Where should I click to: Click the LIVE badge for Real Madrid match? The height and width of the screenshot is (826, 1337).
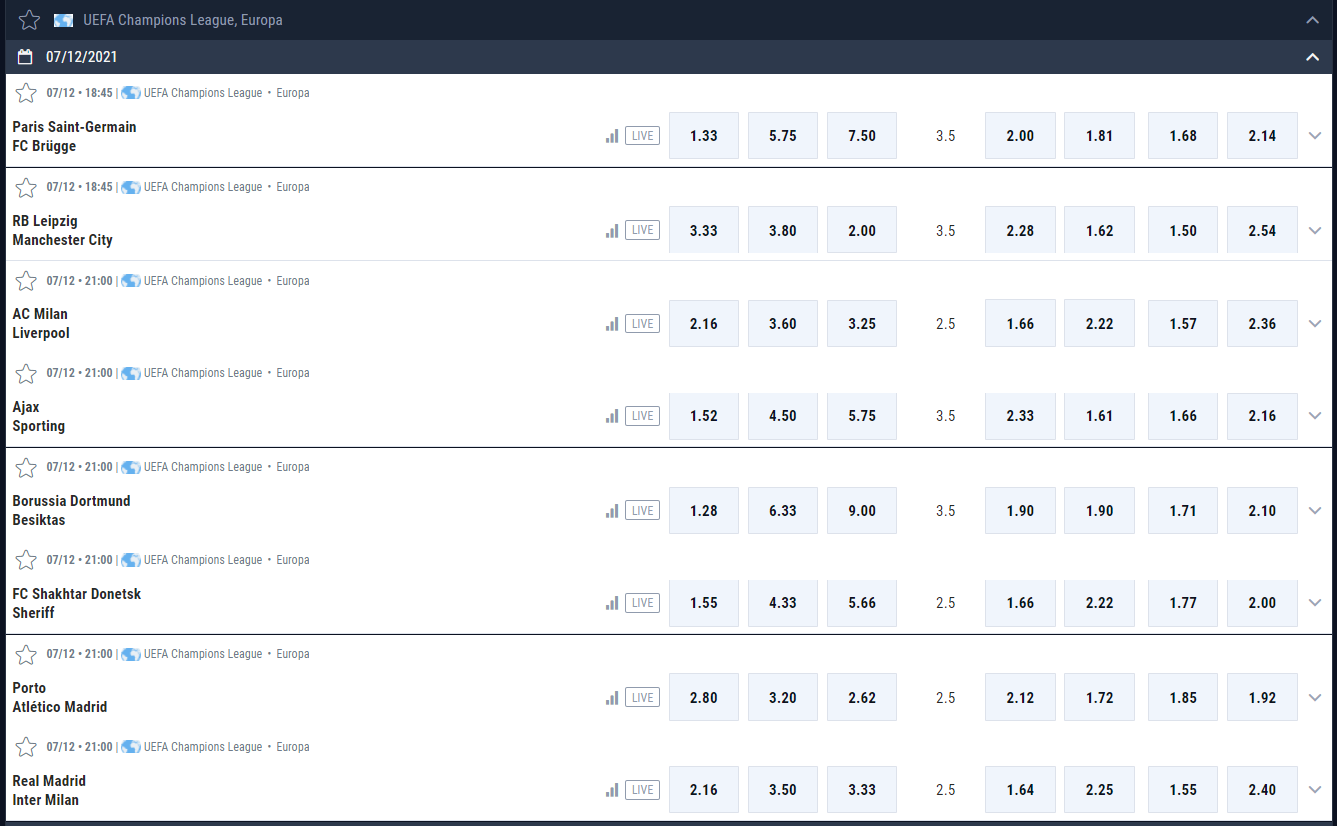(x=642, y=790)
